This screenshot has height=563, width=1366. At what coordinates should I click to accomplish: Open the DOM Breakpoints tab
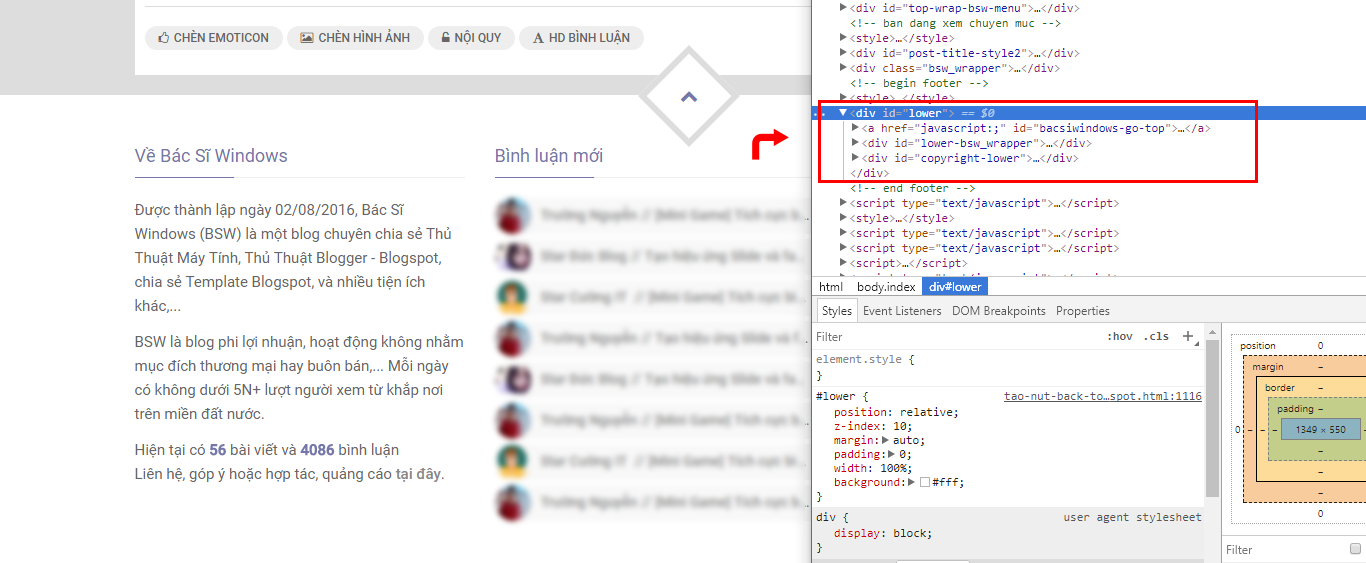(x=998, y=311)
